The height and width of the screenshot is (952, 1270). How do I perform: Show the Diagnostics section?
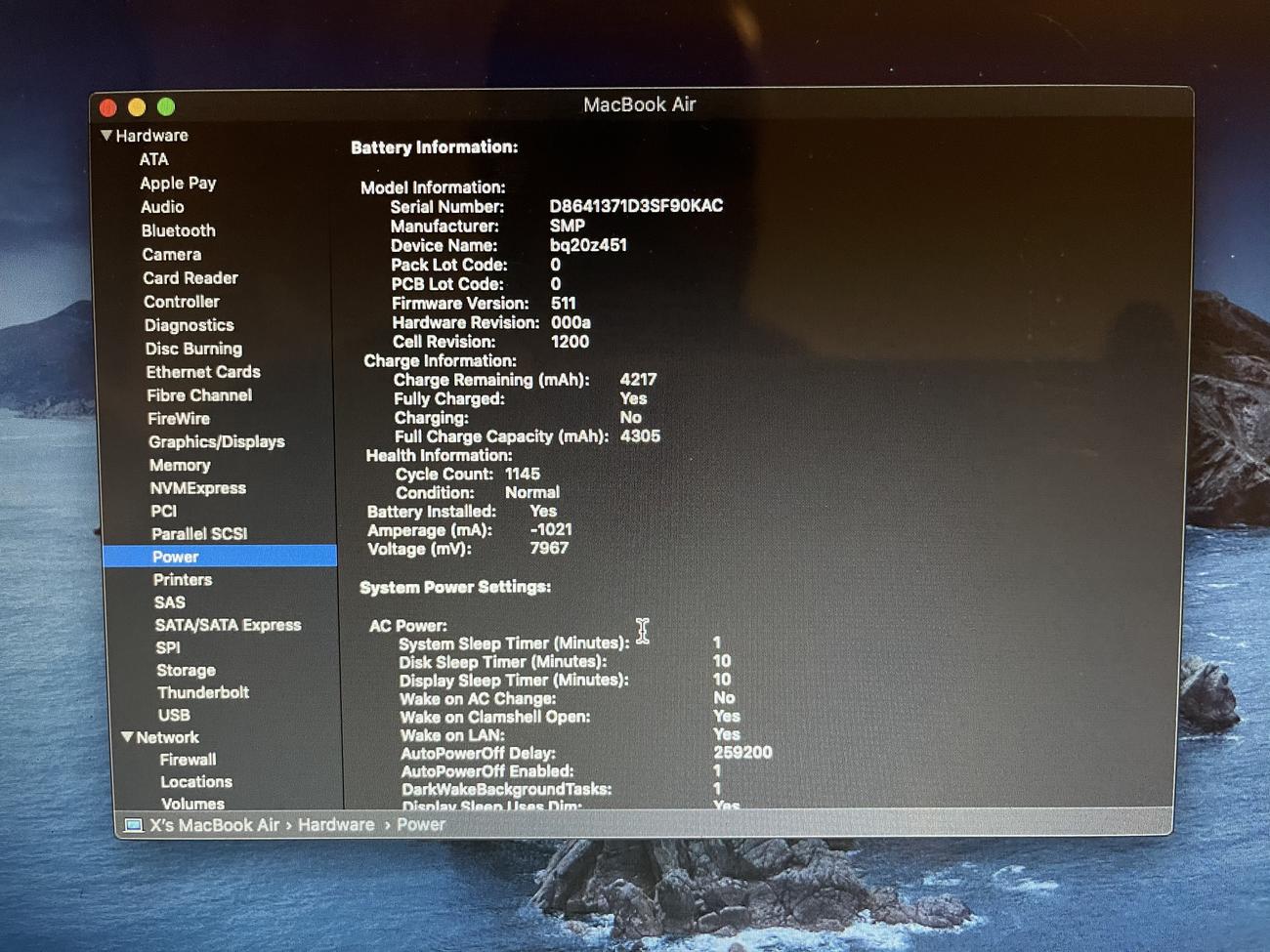click(x=189, y=325)
